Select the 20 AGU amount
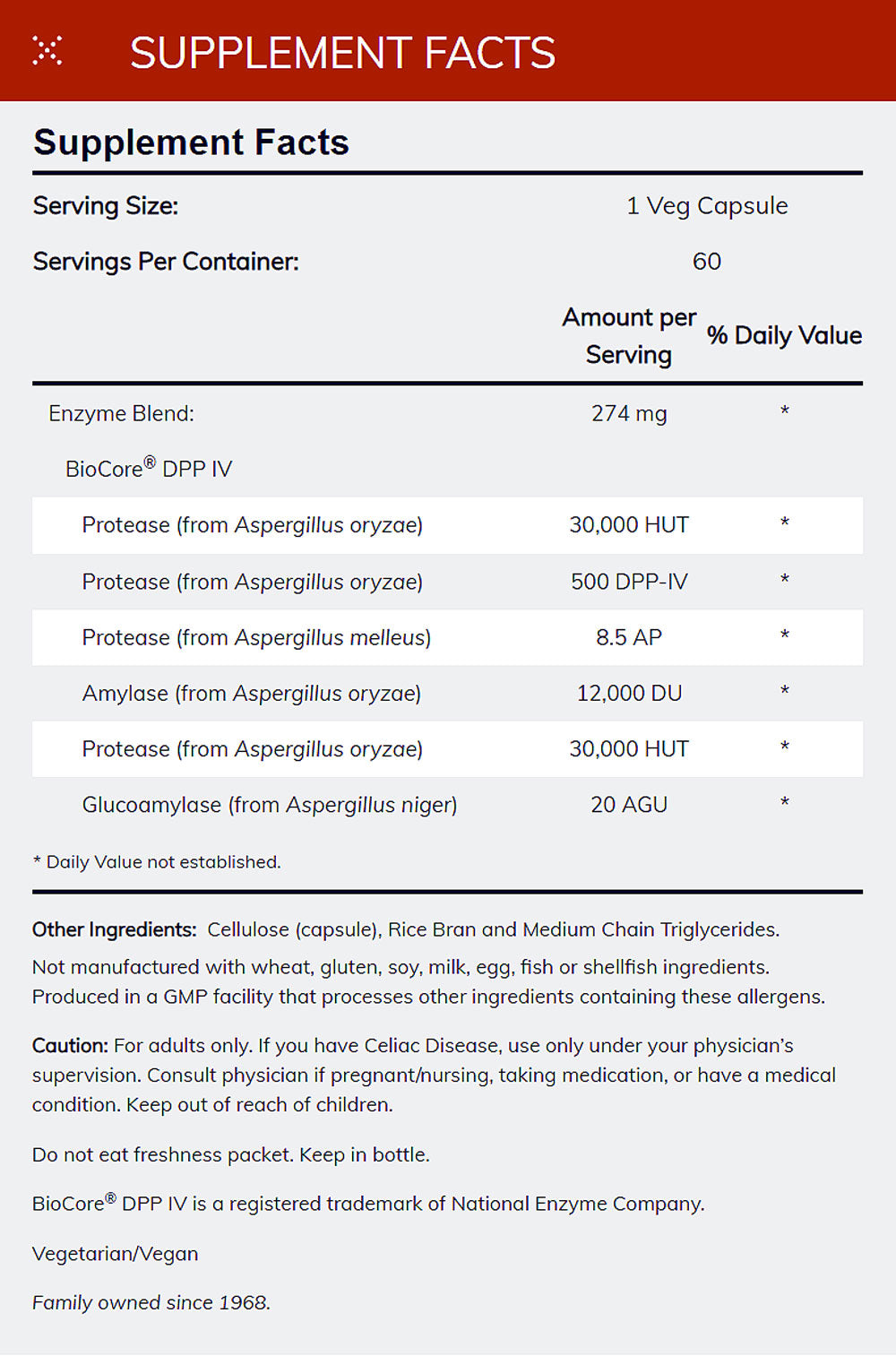 tap(629, 805)
